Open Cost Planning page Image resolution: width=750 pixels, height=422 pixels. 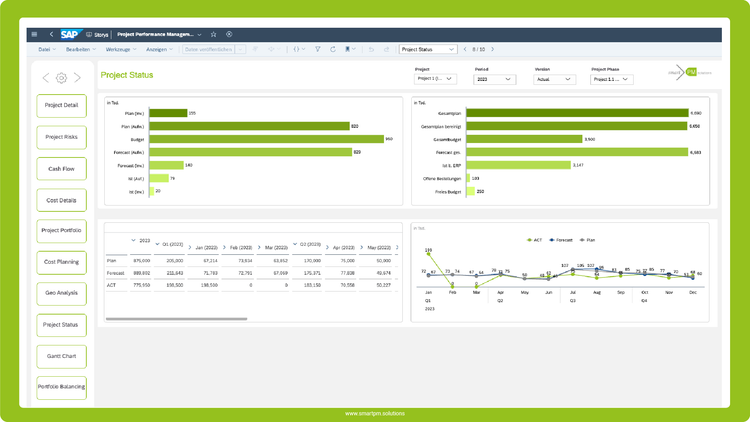[x=61, y=262]
